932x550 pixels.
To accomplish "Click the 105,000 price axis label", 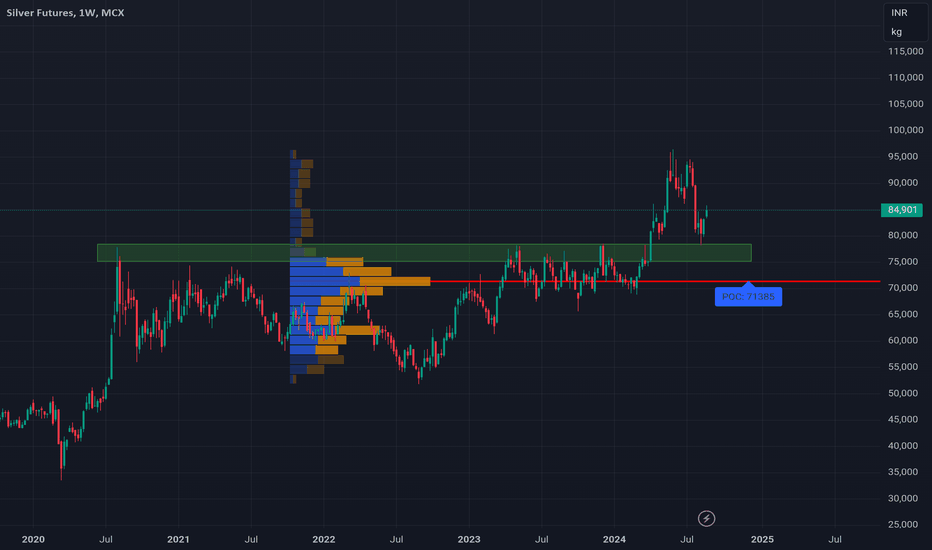I will pos(906,104).
